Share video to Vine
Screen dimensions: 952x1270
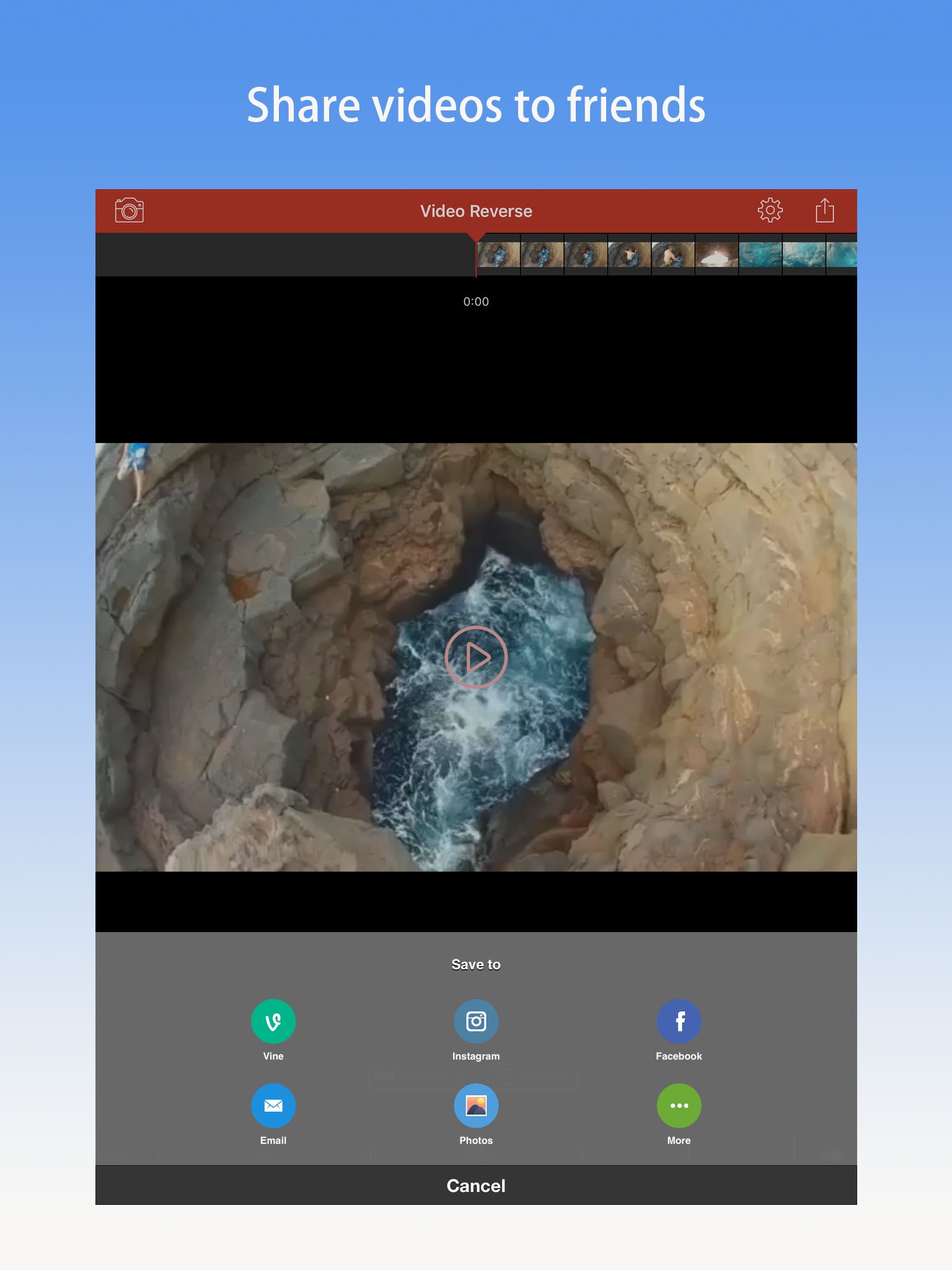(273, 1021)
